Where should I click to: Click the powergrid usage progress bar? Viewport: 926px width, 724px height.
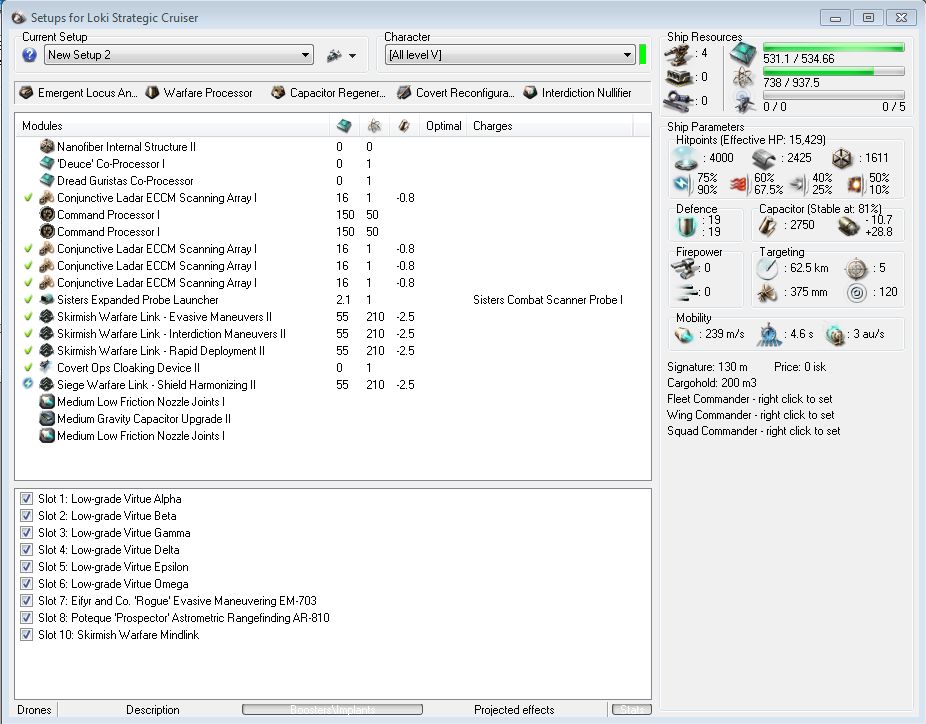coord(833,71)
